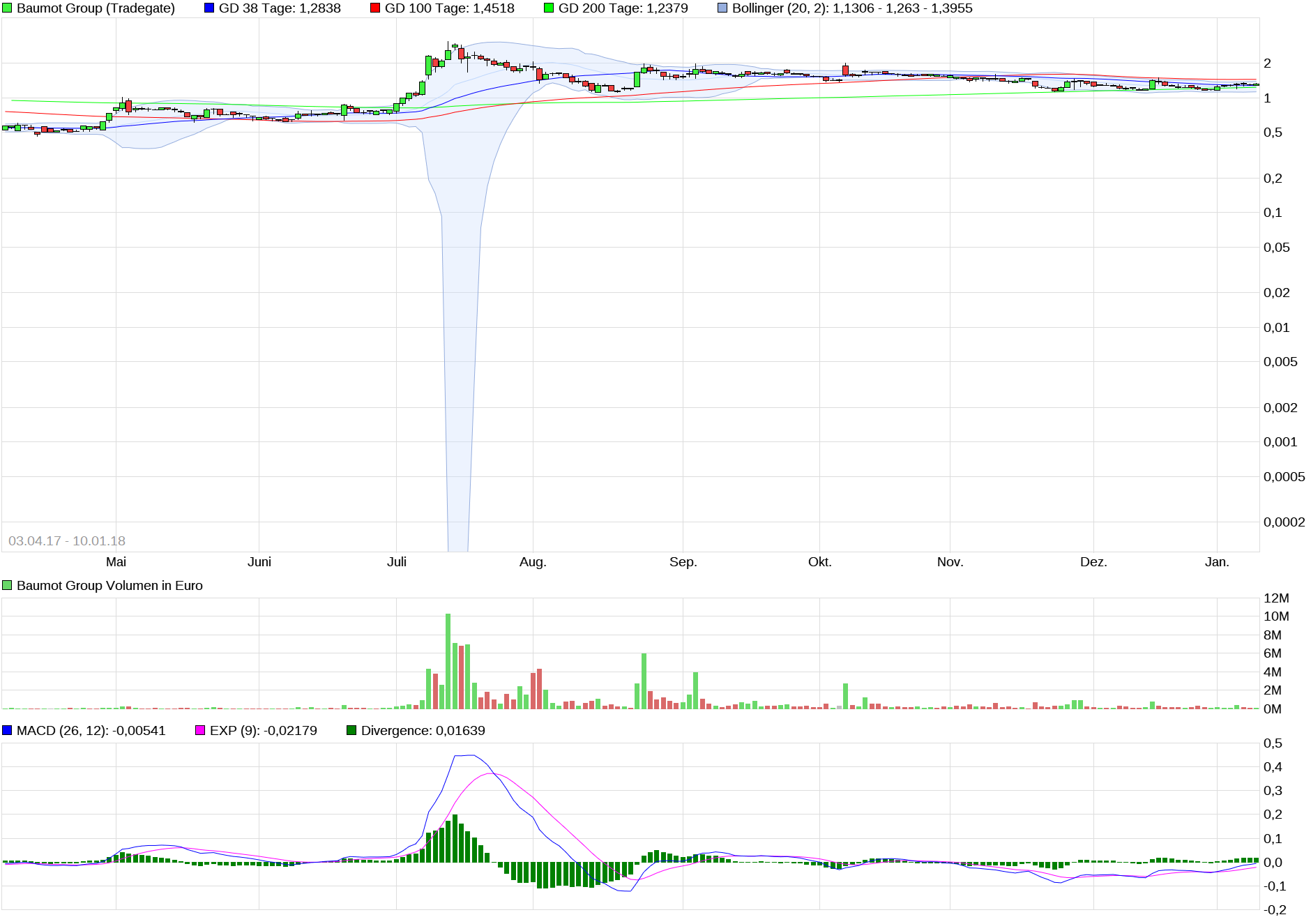
Task: Click the '0,0005' price axis value
Action: tap(1285, 477)
